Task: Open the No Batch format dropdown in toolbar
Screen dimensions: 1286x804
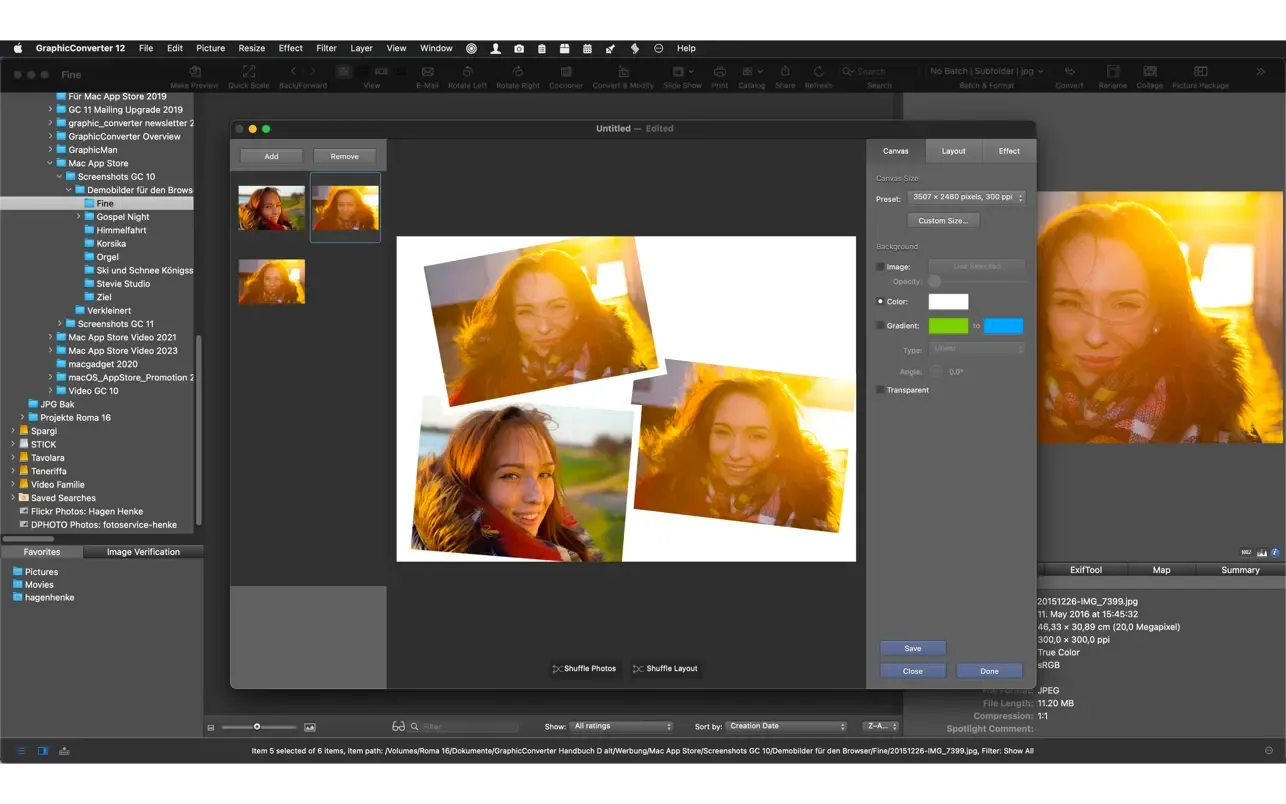Action: coord(986,71)
